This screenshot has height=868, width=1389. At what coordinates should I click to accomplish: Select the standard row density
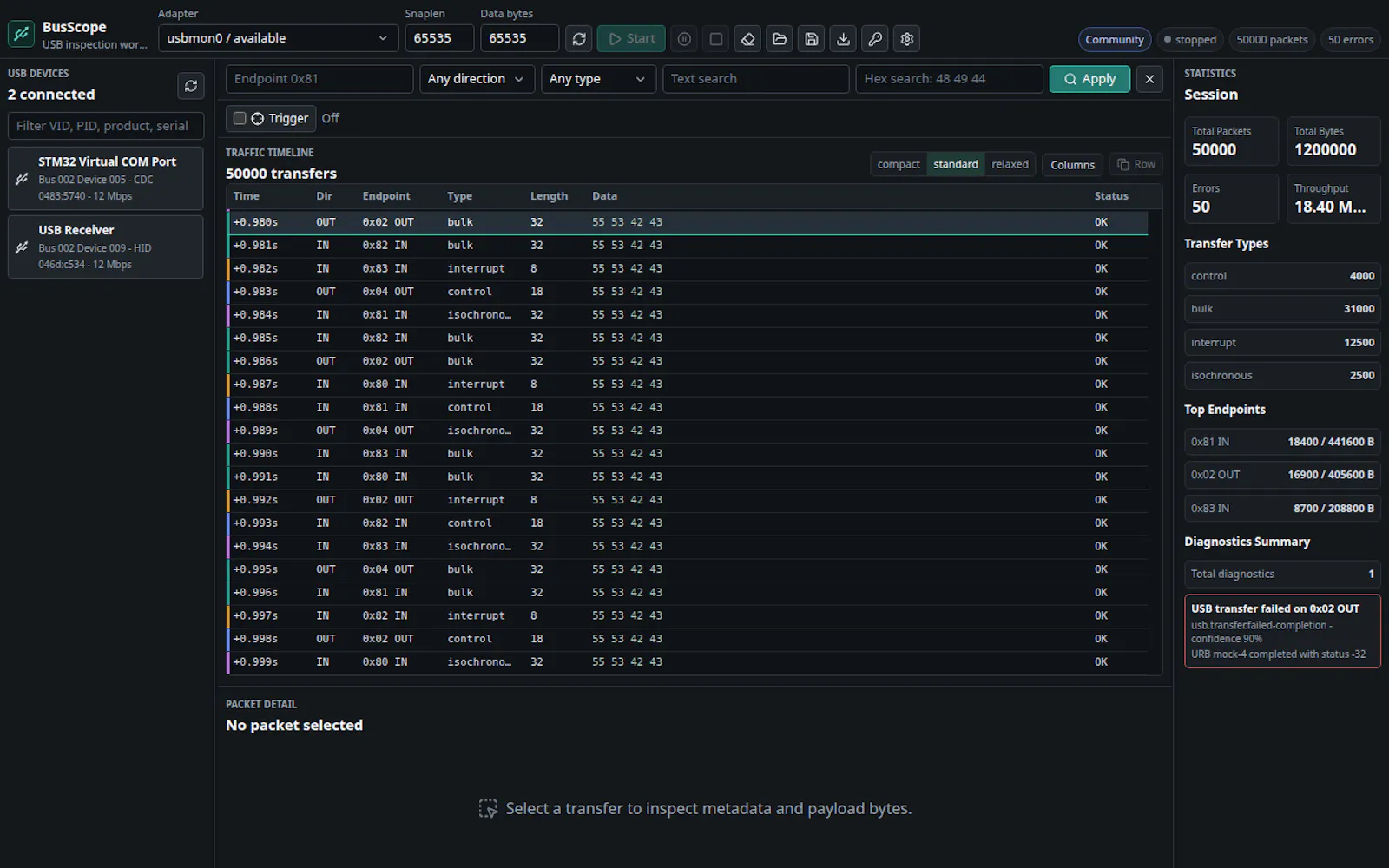[956, 164]
